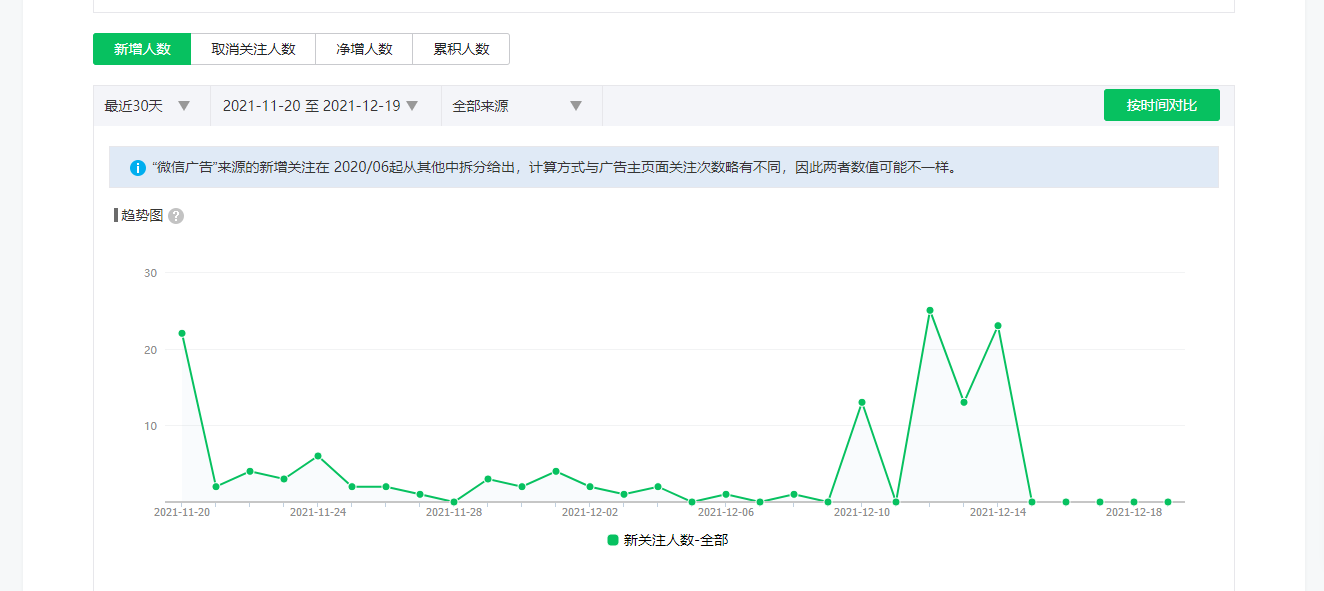Expand the 全部来源 source dropdown
Screen dimensions: 1324x591
click(x=517, y=106)
